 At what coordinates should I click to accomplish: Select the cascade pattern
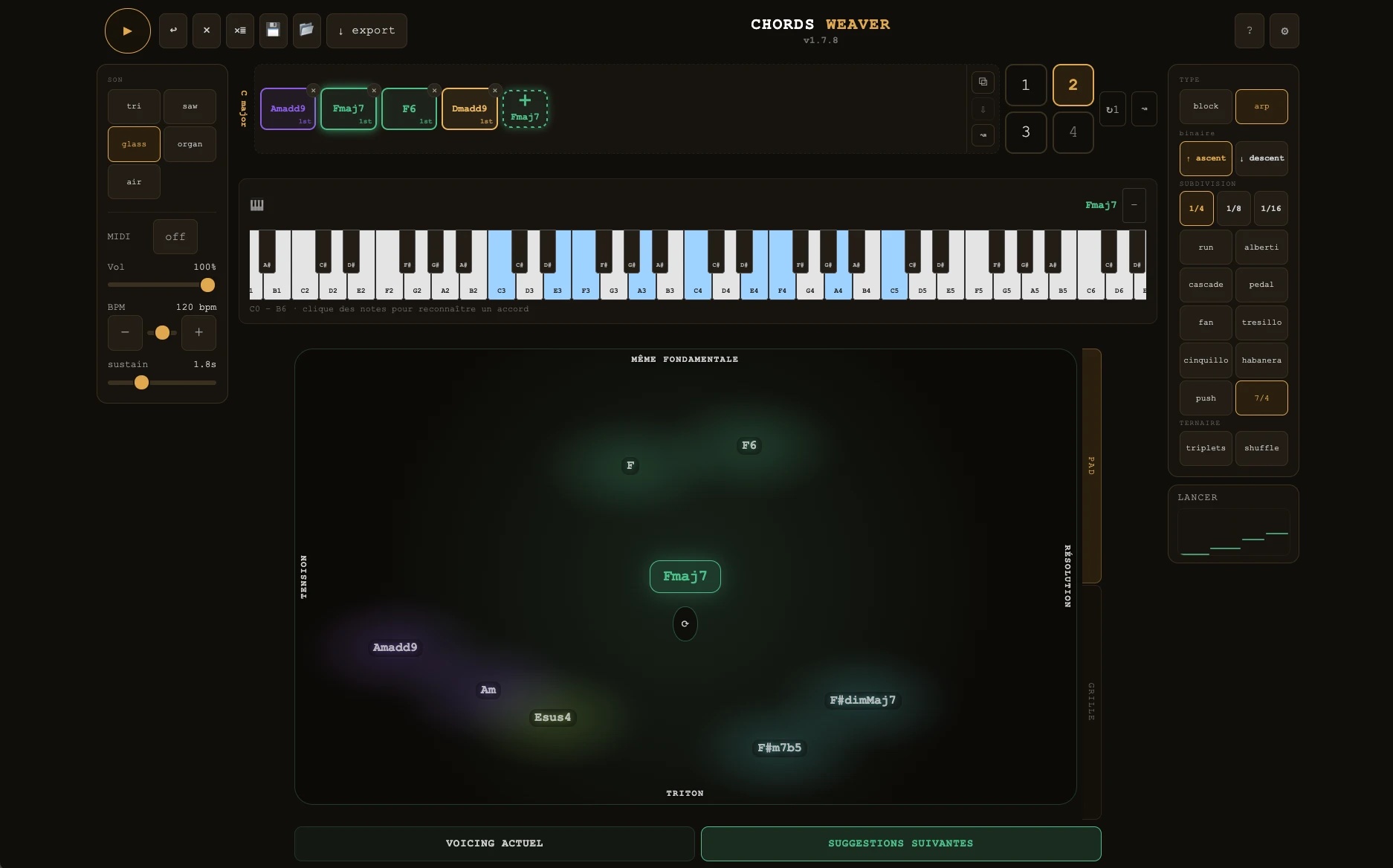[1206, 285]
